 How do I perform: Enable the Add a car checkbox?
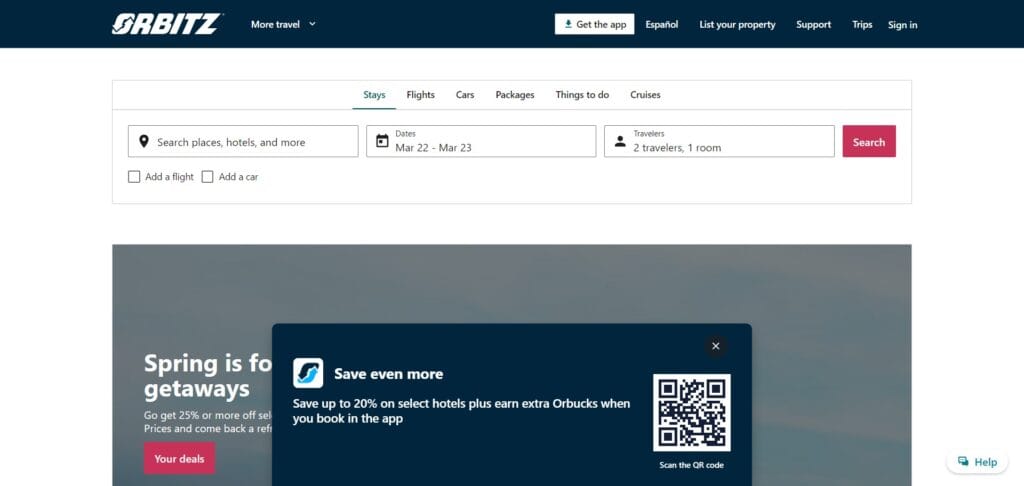click(208, 177)
